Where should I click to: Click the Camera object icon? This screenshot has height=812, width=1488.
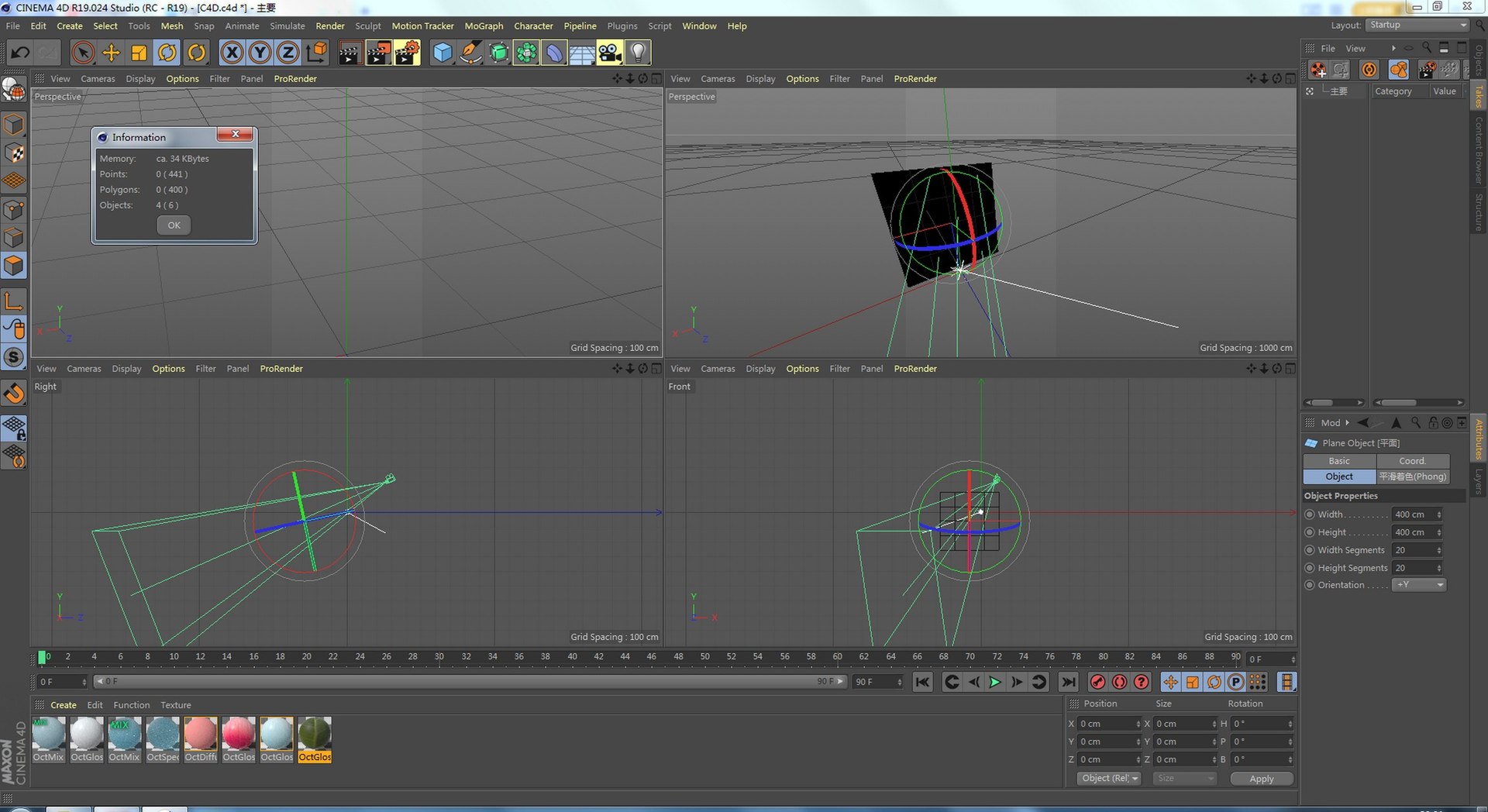tap(610, 53)
